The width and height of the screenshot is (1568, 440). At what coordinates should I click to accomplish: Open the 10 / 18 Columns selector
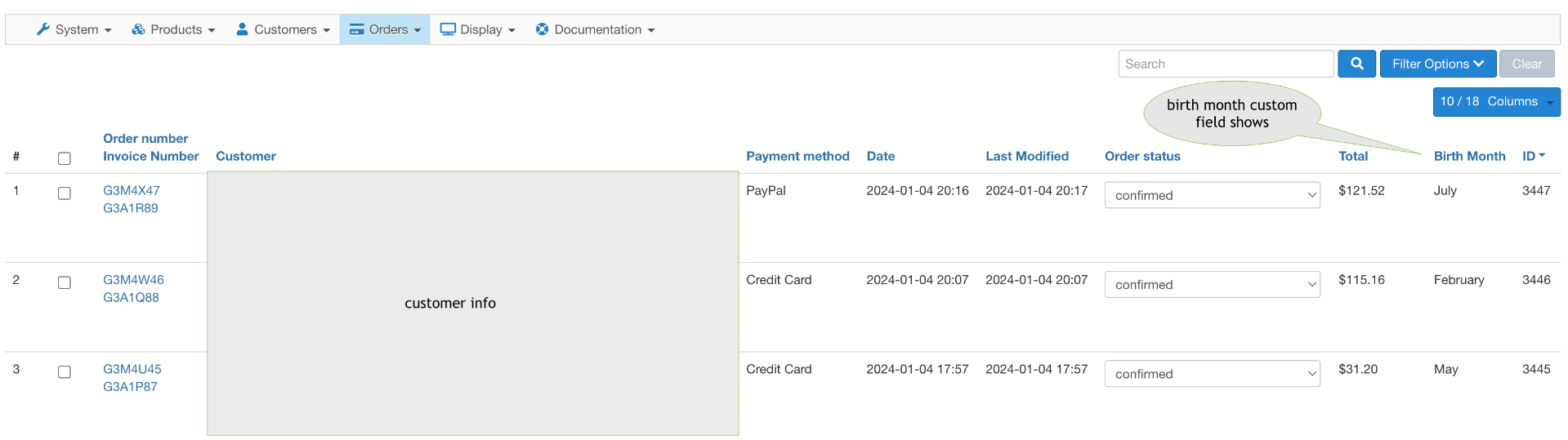coord(1496,102)
